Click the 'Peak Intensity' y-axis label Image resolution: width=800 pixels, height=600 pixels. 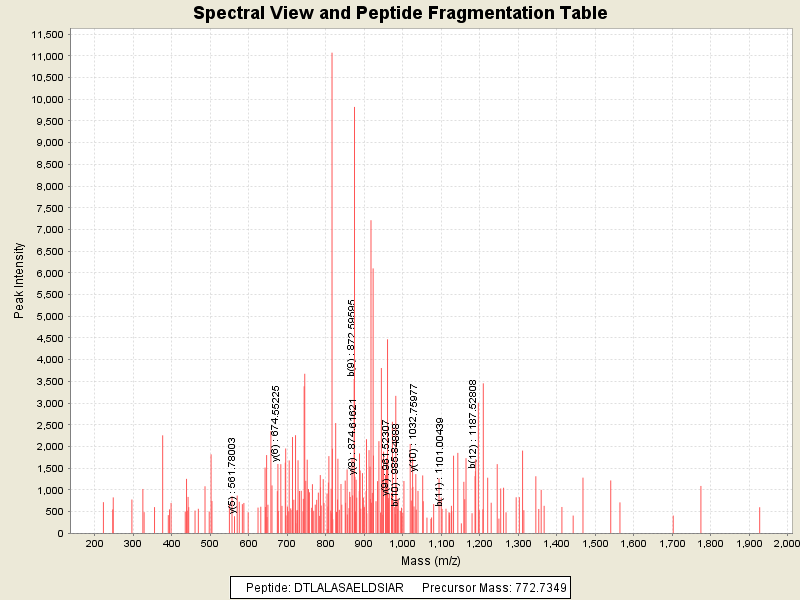tap(19, 285)
